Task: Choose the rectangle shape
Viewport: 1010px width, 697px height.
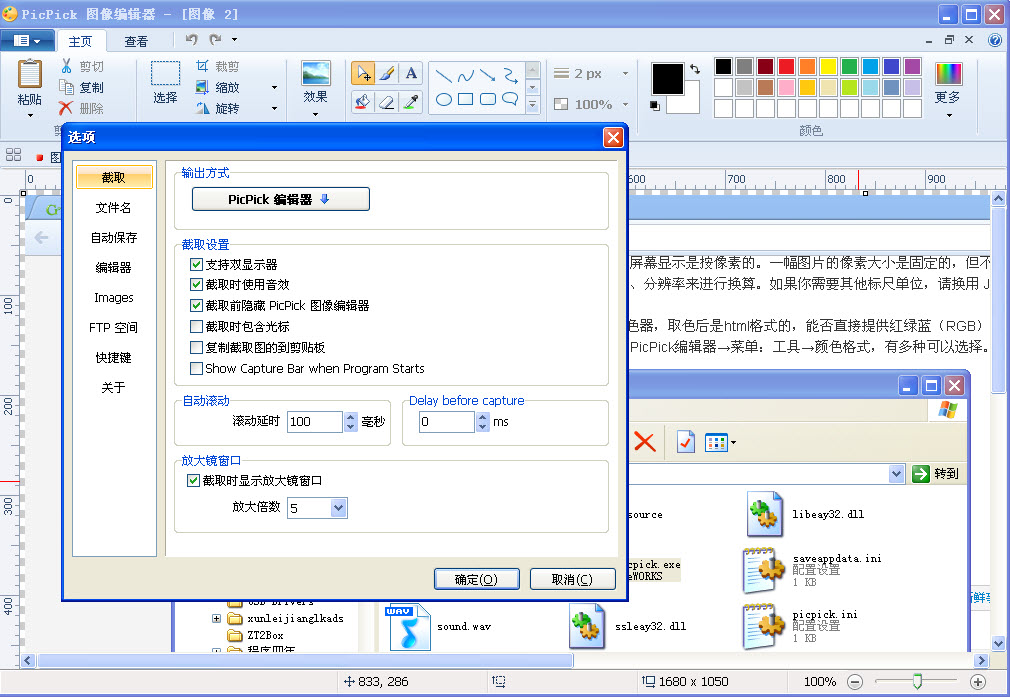Action: coord(465,99)
